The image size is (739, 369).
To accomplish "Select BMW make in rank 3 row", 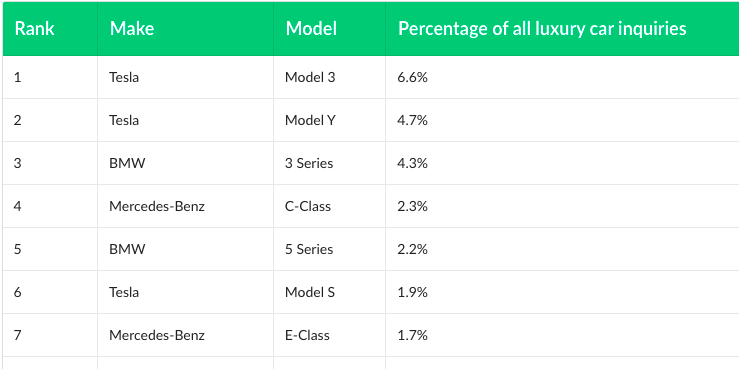I will tap(185, 163).
